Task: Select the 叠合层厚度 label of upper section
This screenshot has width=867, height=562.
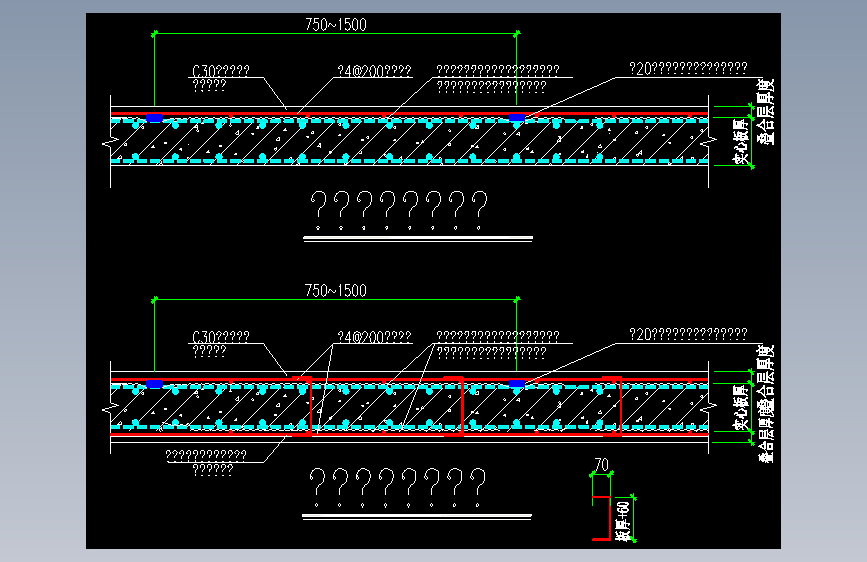Action: click(x=766, y=112)
